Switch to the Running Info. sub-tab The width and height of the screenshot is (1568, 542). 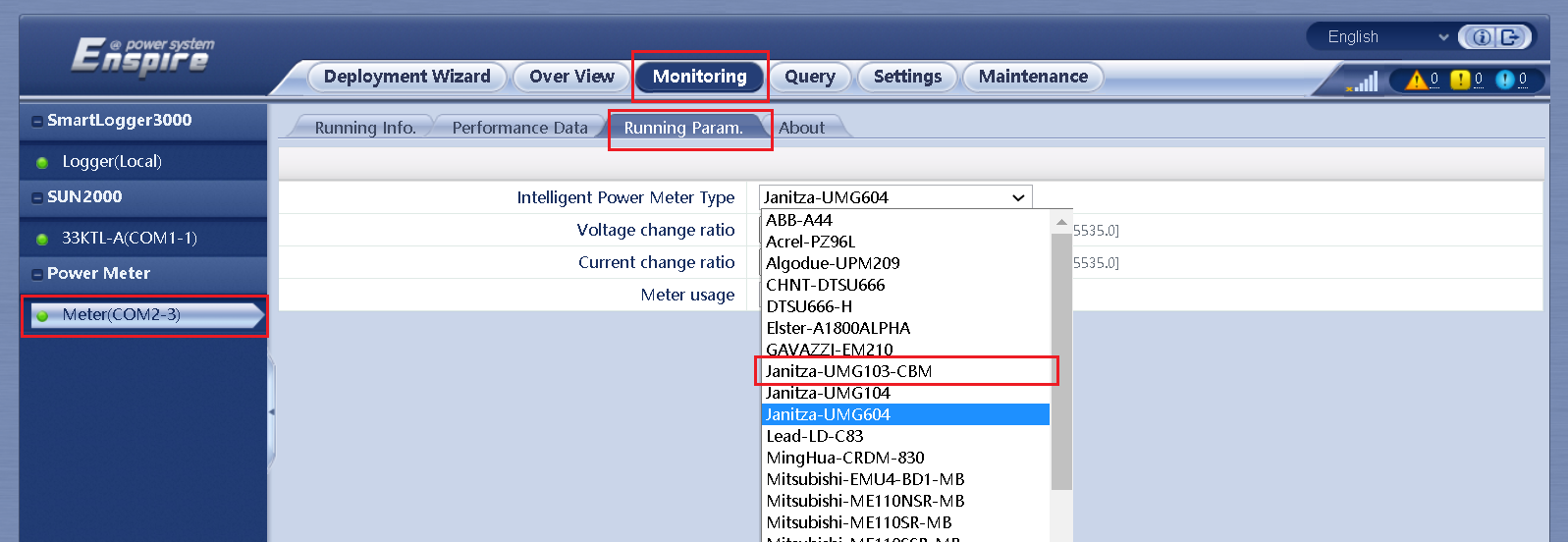(x=365, y=128)
